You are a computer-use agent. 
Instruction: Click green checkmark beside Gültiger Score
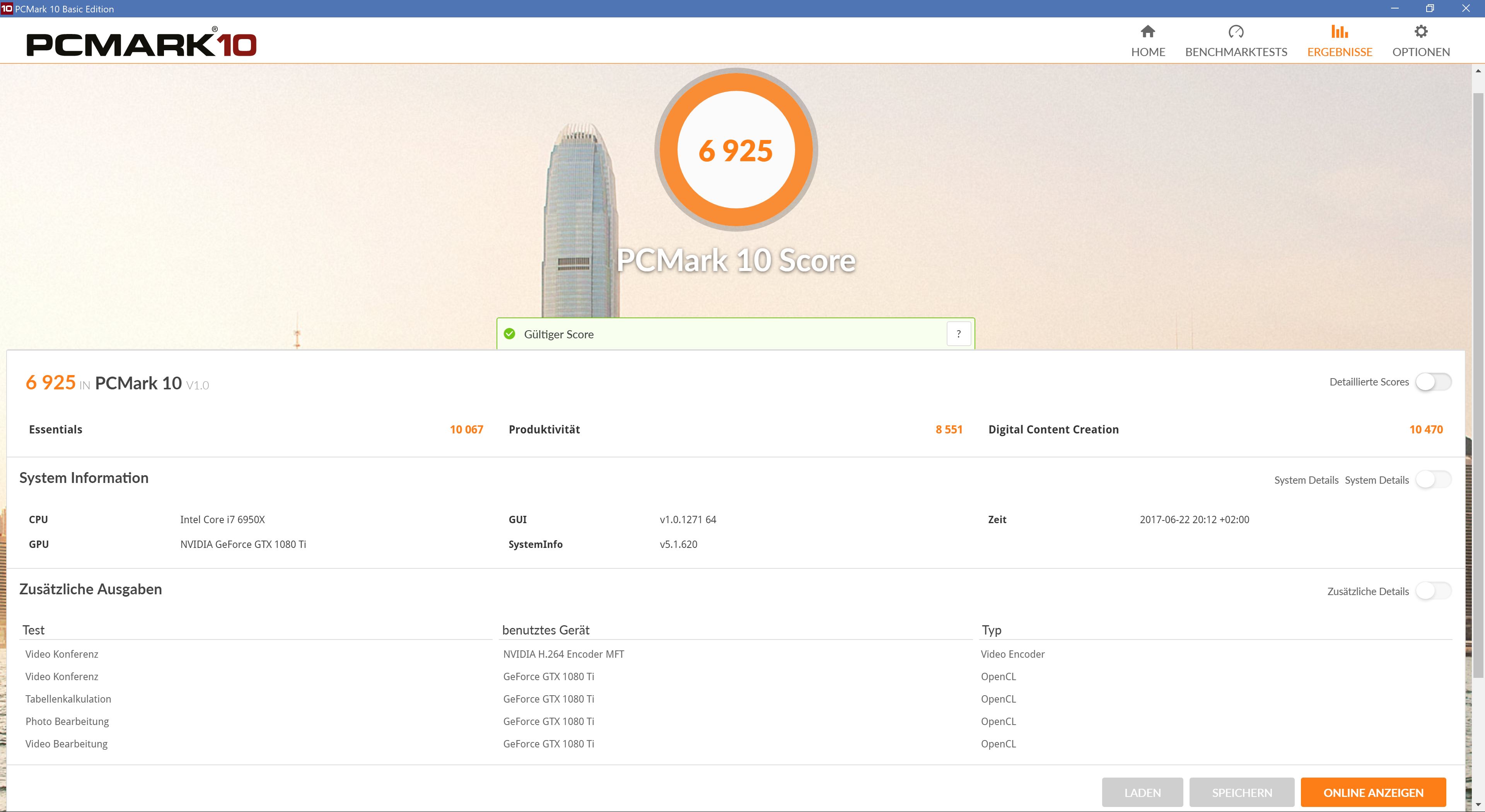tap(510, 334)
